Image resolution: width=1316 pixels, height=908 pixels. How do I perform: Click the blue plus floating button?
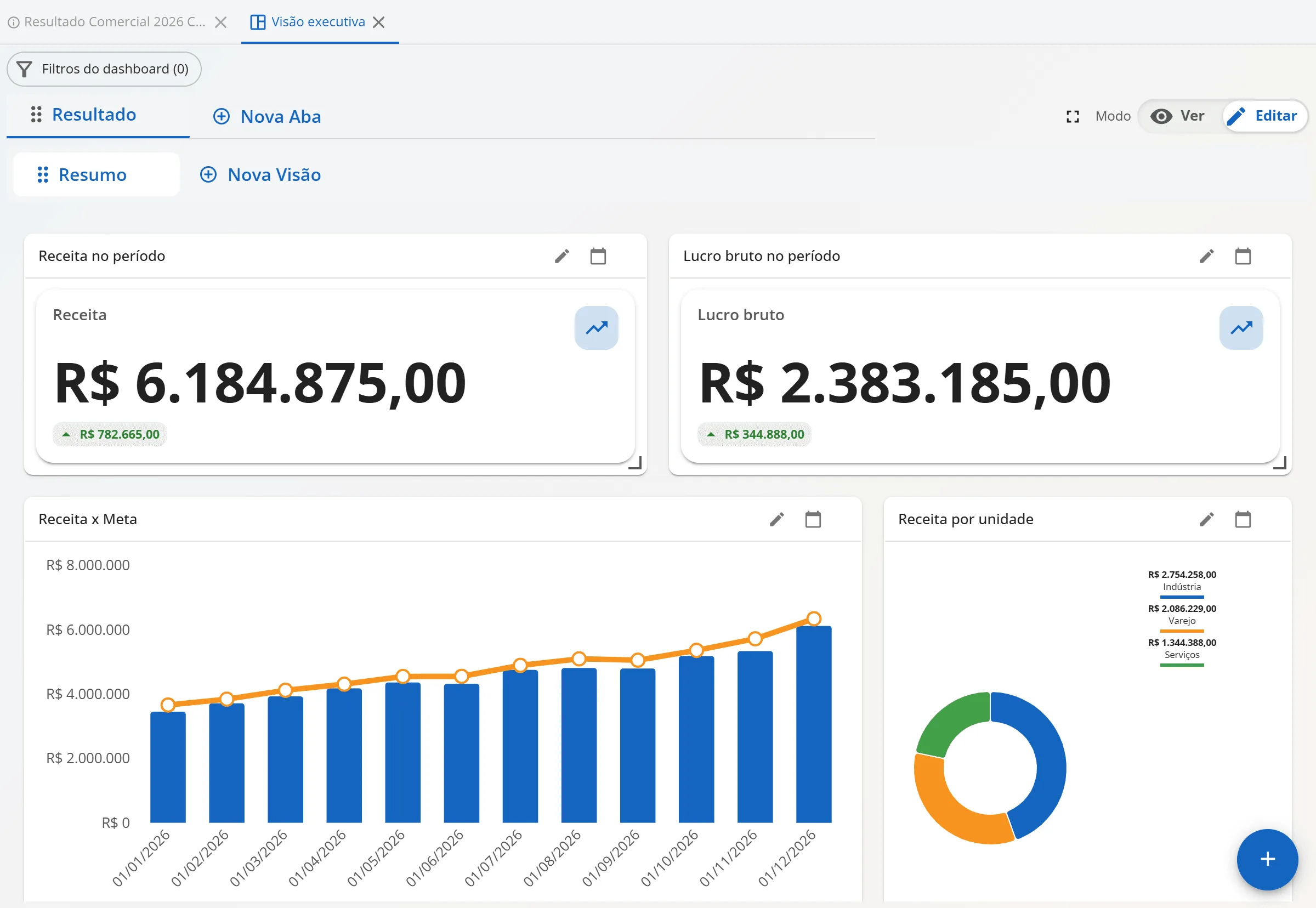click(x=1267, y=859)
